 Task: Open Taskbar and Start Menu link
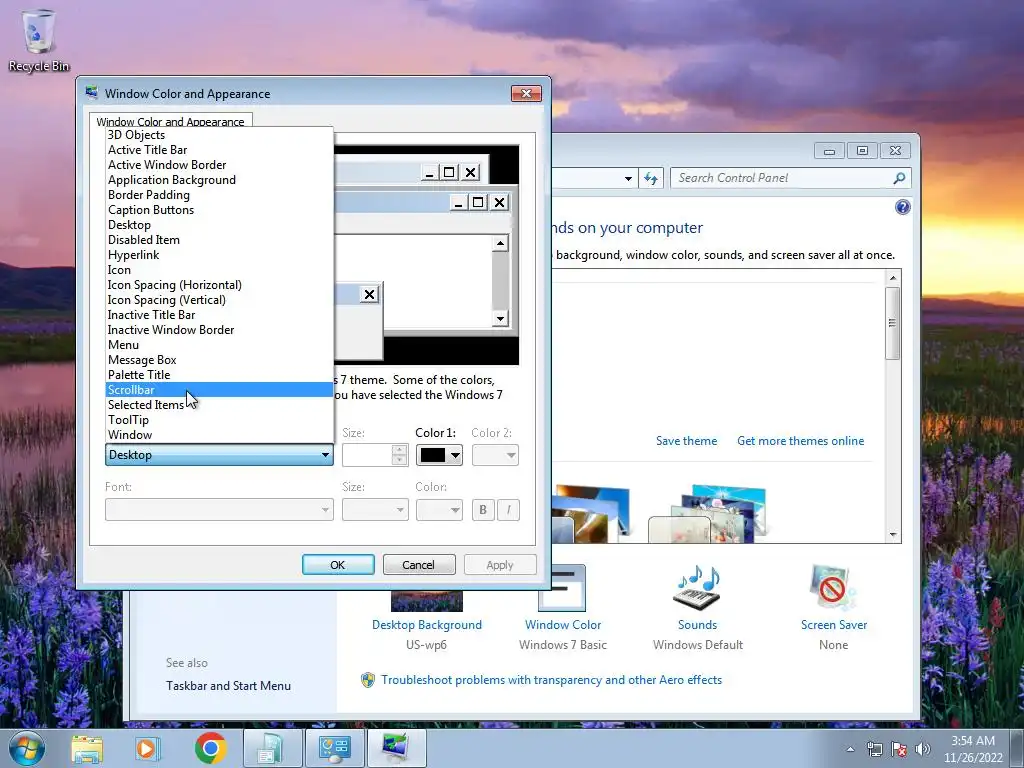(x=229, y=686)
